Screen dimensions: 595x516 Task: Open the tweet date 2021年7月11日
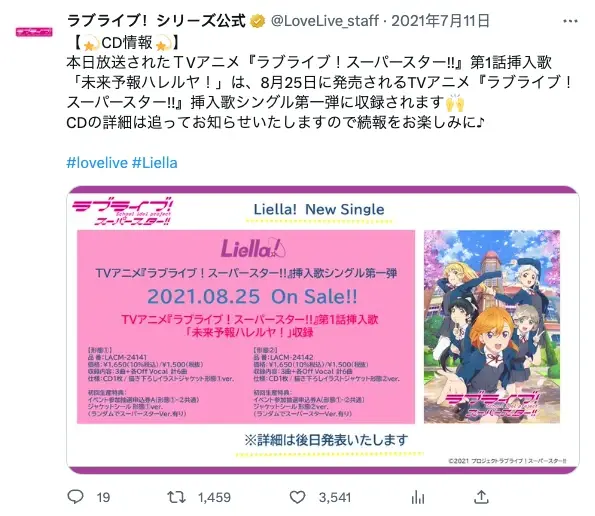click(x=441, y=21)
